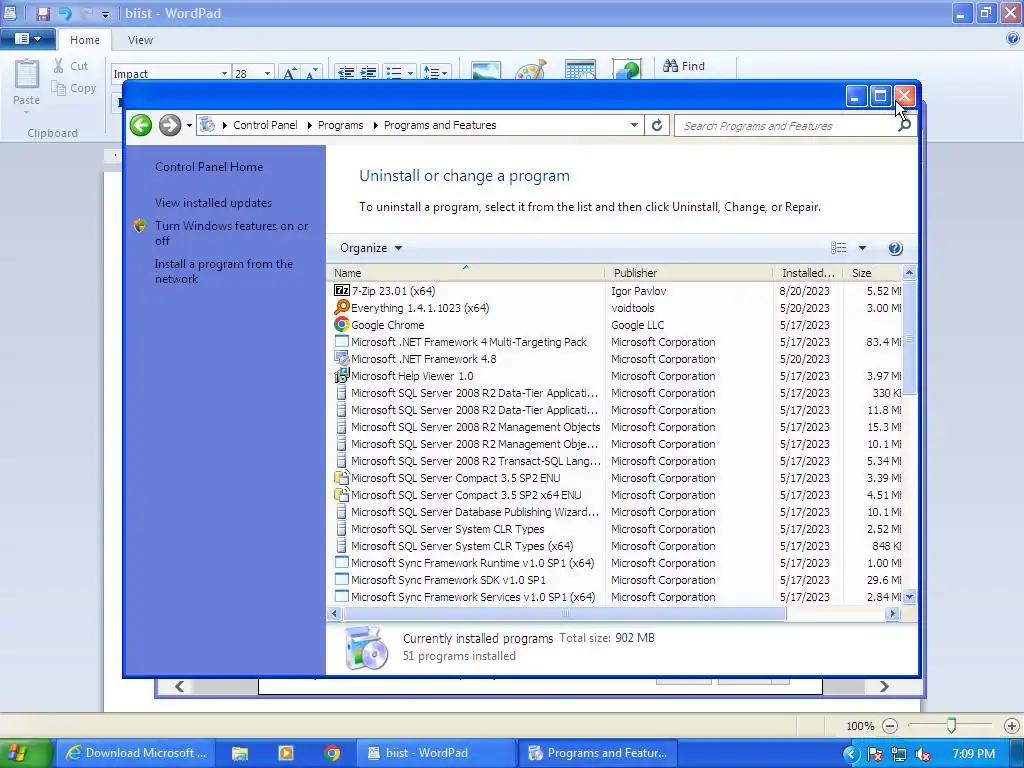Click Programs in the breadcrumb path
1024x768 pixels.
[x=340, y=125]
